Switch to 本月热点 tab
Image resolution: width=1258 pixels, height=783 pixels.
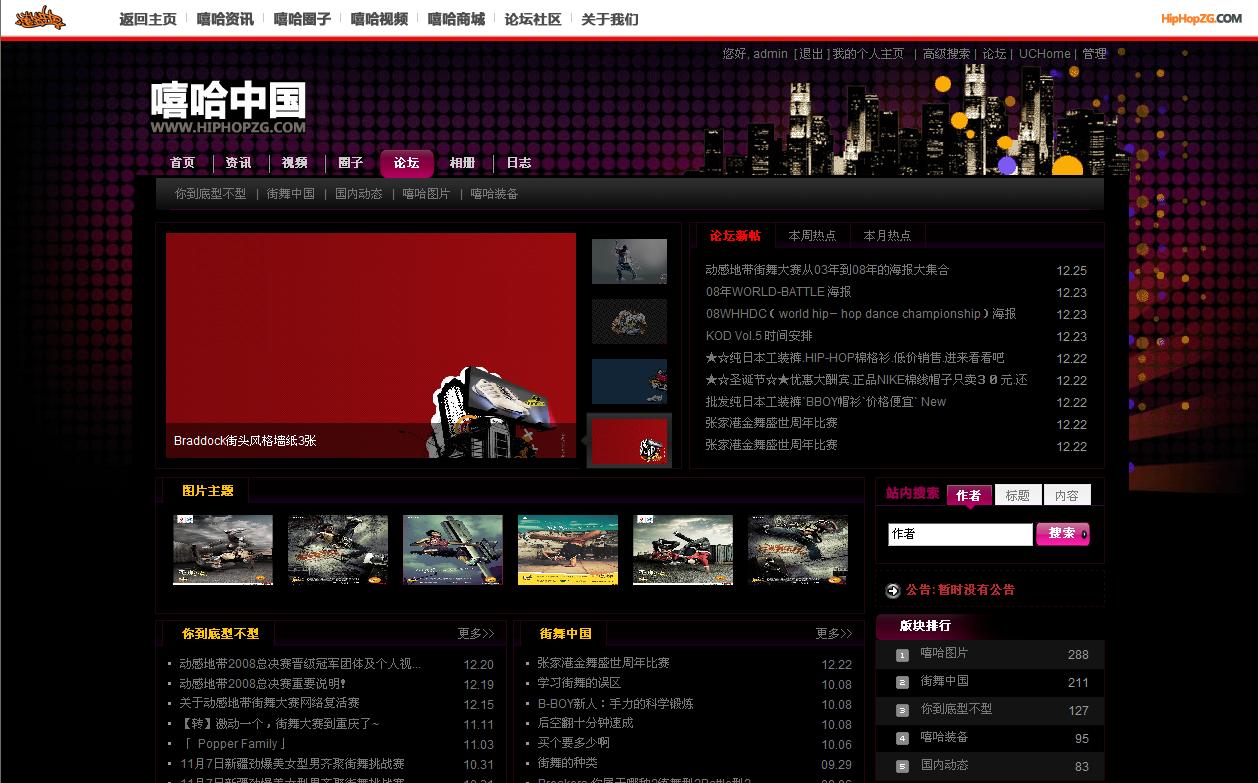click(x=887, y=236)
